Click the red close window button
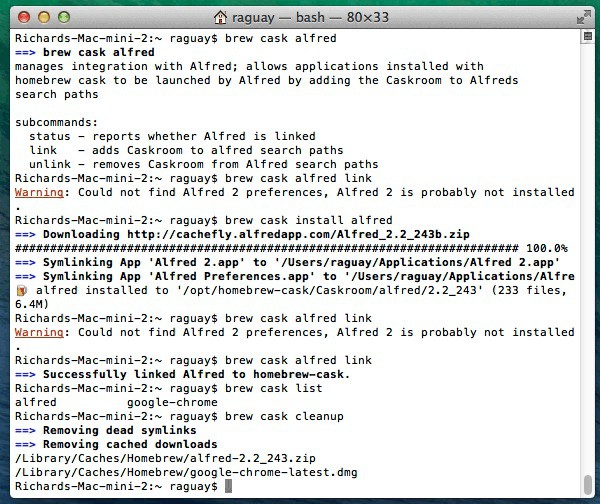Image resolution: width=600 pixels, height=504 pixels. pos(24,17)
